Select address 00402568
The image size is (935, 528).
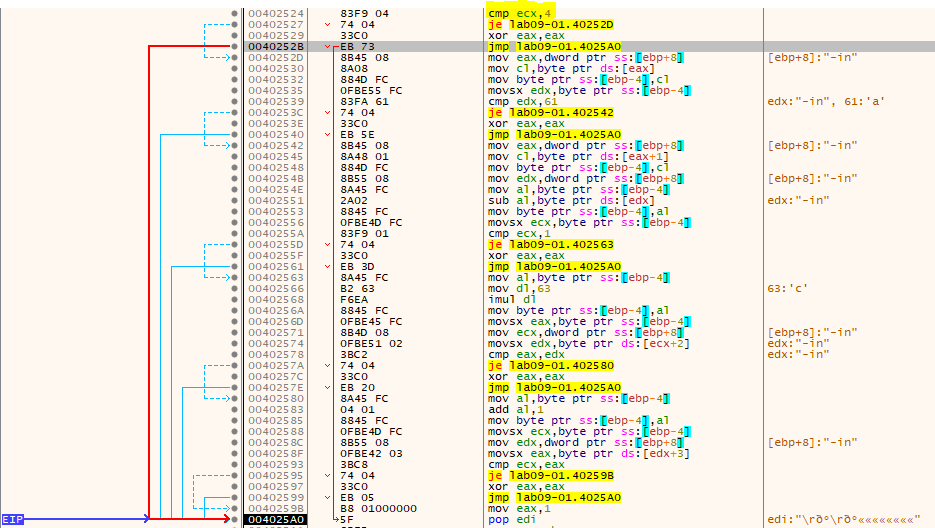tap(276, 299)
